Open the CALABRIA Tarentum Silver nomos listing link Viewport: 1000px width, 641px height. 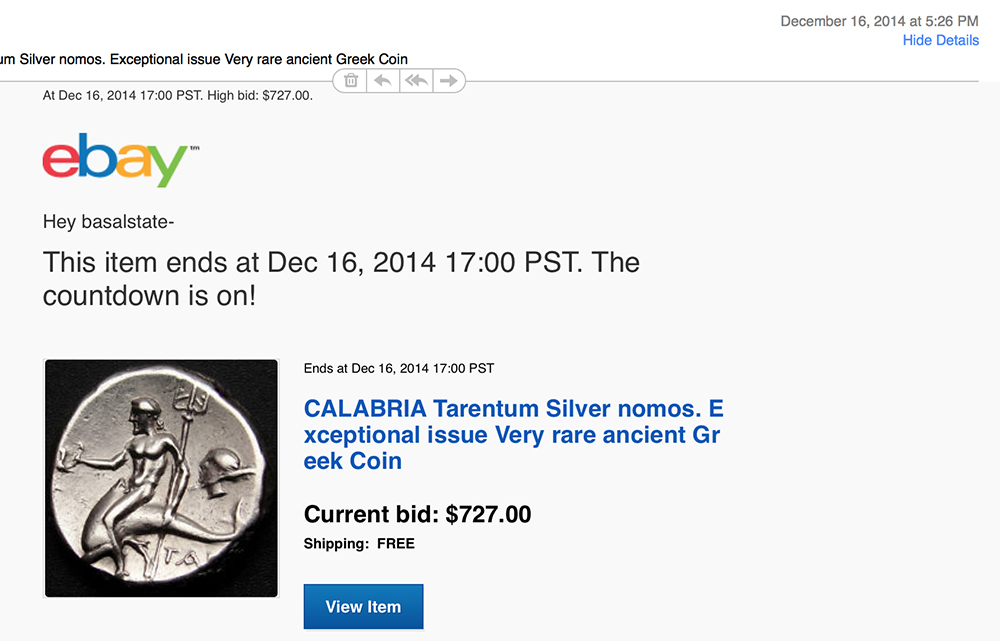click(x=513, y=435)
